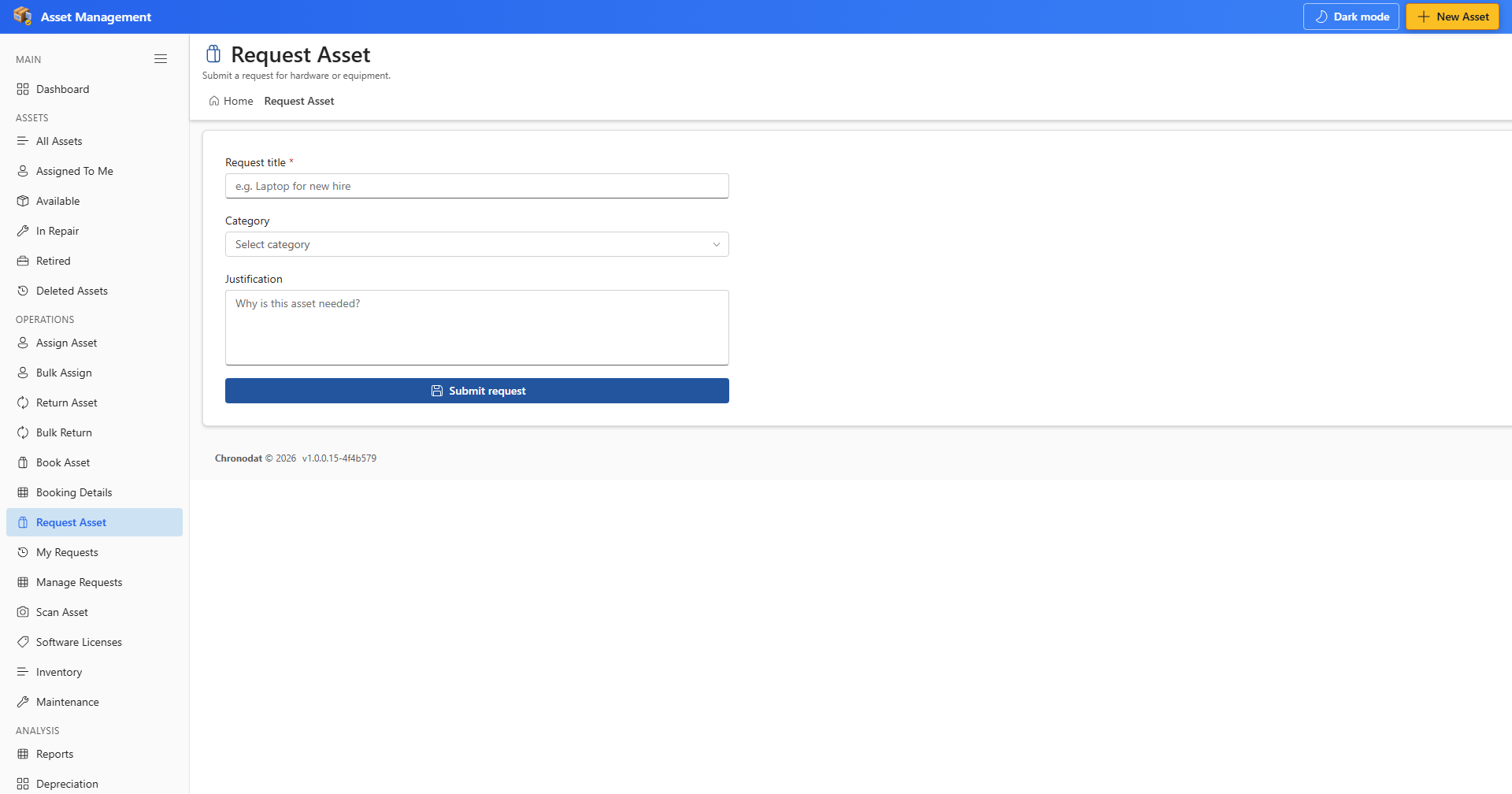Click the Home breadcrumb house icon
1512x794 pixels.
pyautogui.click(x=214, y=101)
